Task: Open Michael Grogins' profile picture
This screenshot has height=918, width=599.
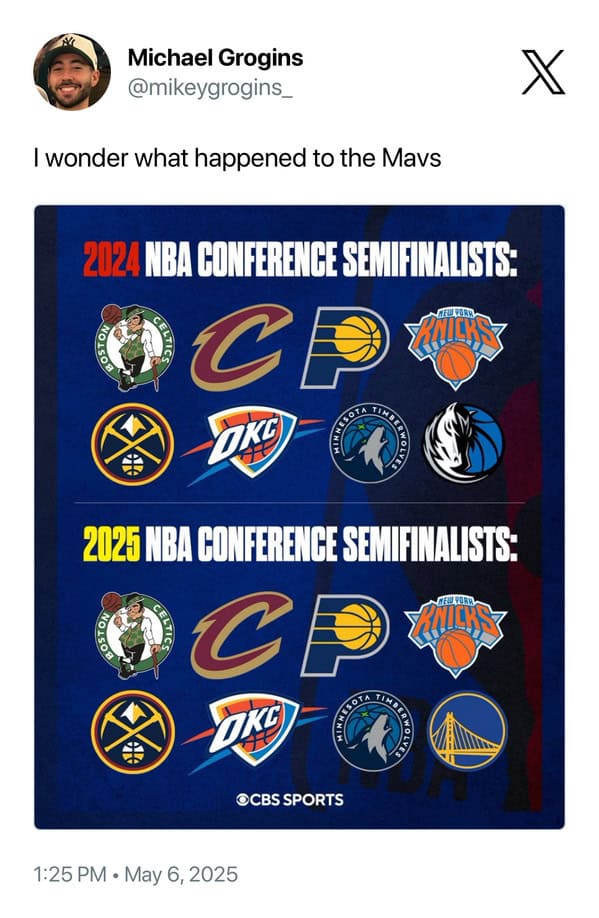Action: click(71, 71)
